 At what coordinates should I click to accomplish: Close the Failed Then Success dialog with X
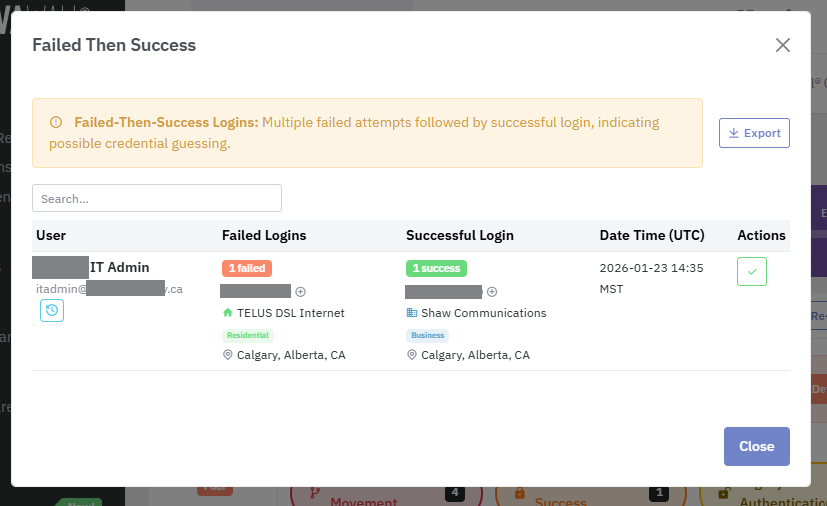click(x=783, y=45)
